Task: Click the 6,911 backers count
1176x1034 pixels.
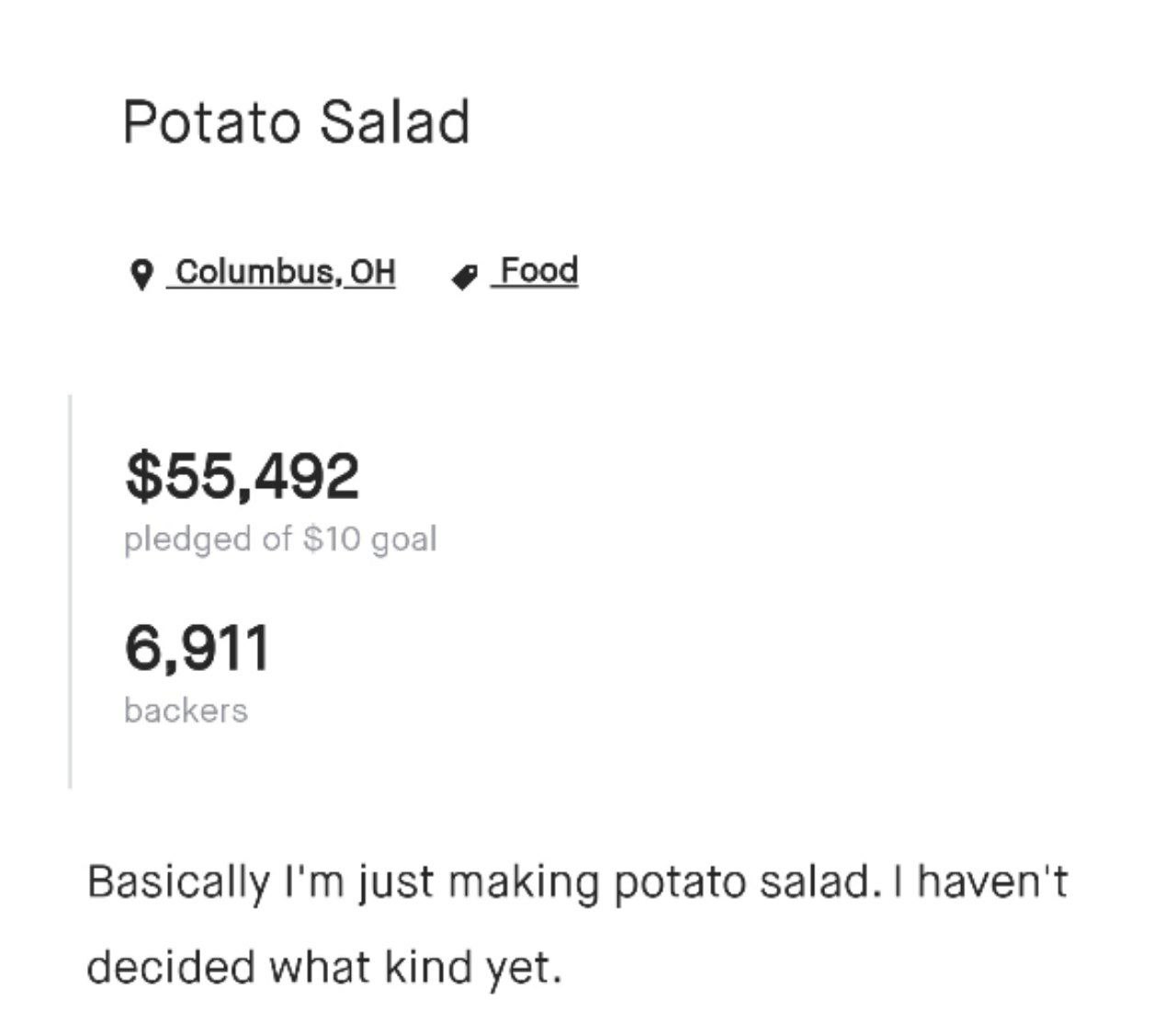Action: pos(197,647)
